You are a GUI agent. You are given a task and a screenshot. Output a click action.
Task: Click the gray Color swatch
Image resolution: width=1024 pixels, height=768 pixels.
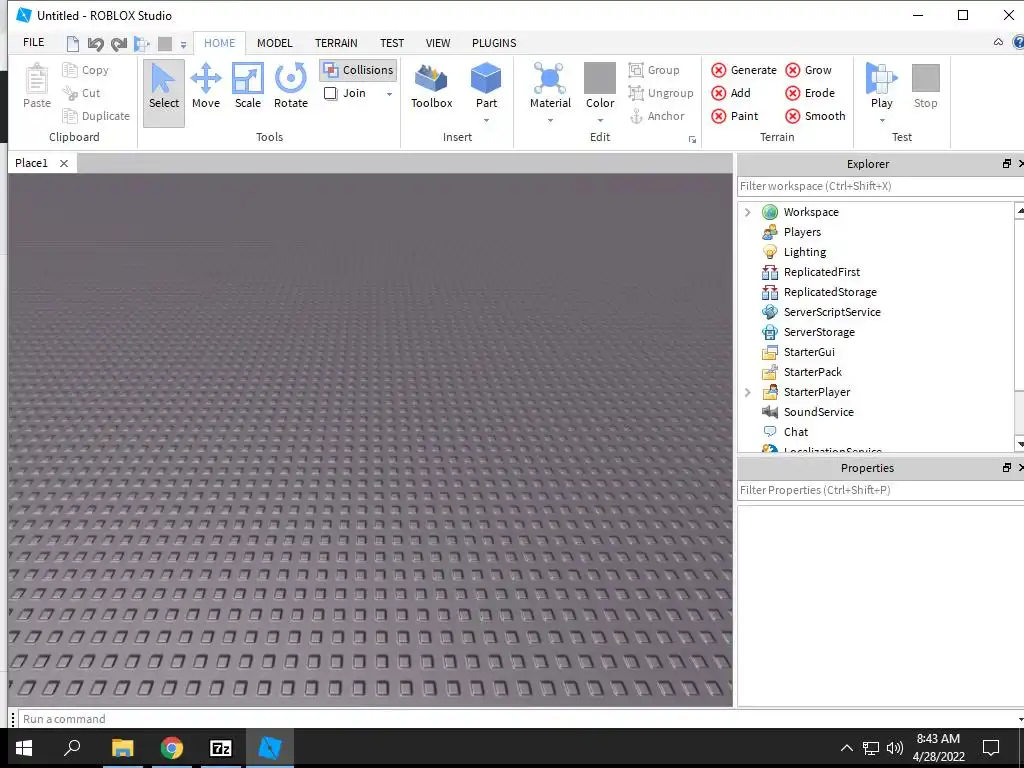click(x=600, y=78)
